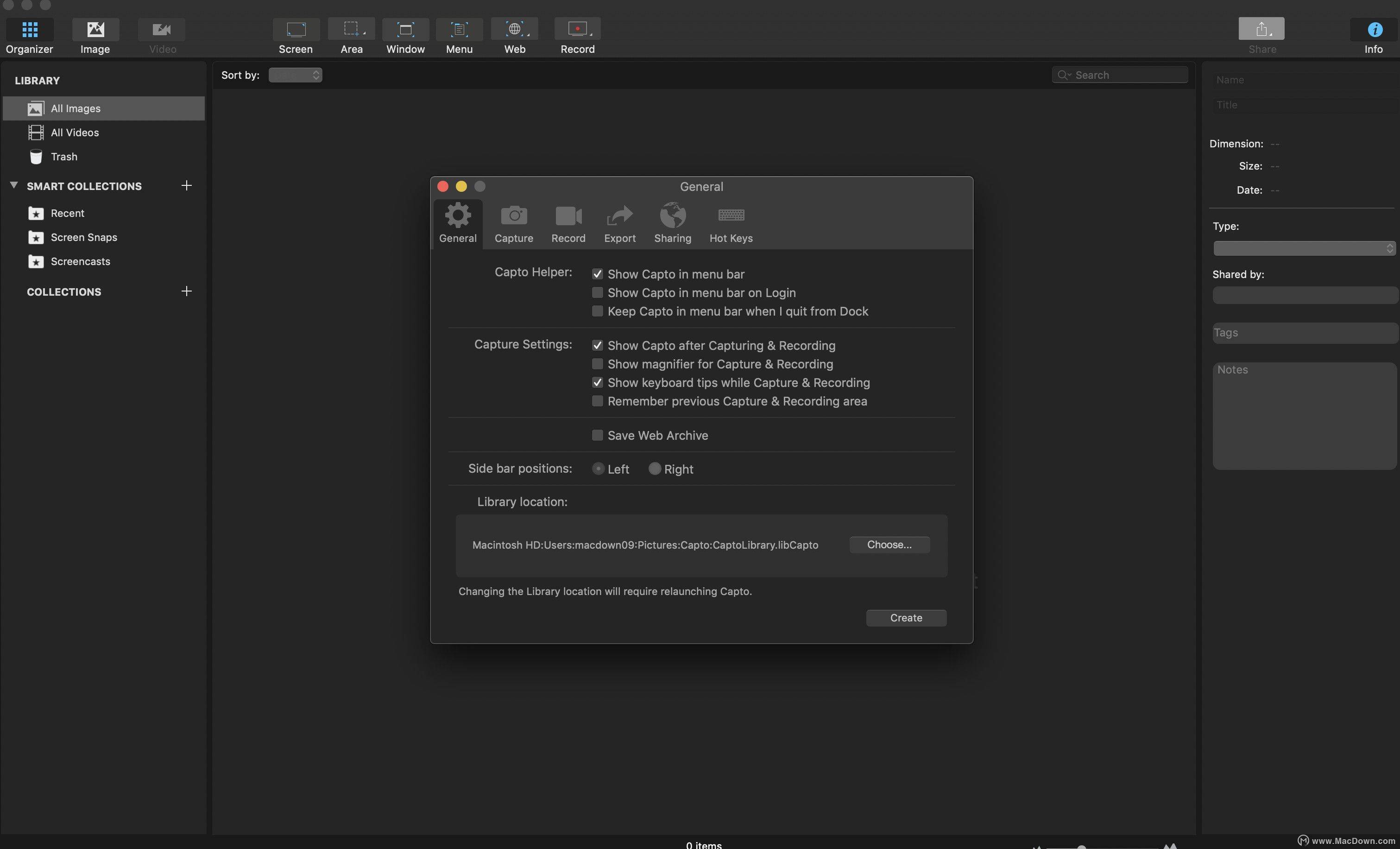The width and height of the screenshot is (1400, 849).
Task: Switch to Sharing preferences tab
Action: 673,224
